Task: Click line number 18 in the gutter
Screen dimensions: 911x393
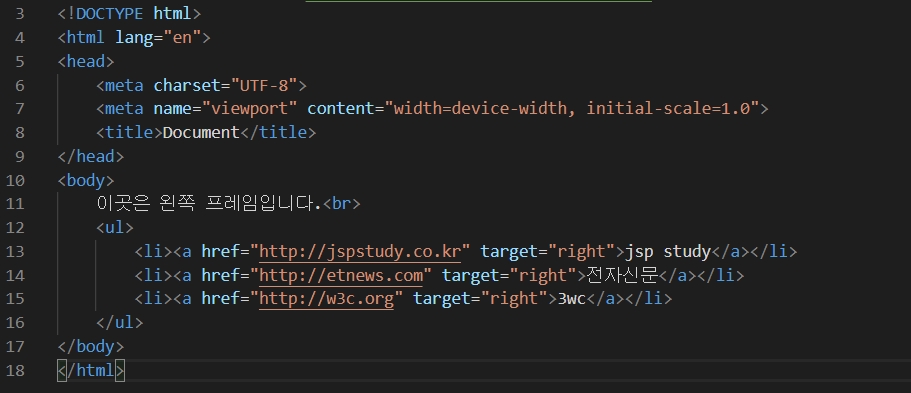Action: pos(15,370)
